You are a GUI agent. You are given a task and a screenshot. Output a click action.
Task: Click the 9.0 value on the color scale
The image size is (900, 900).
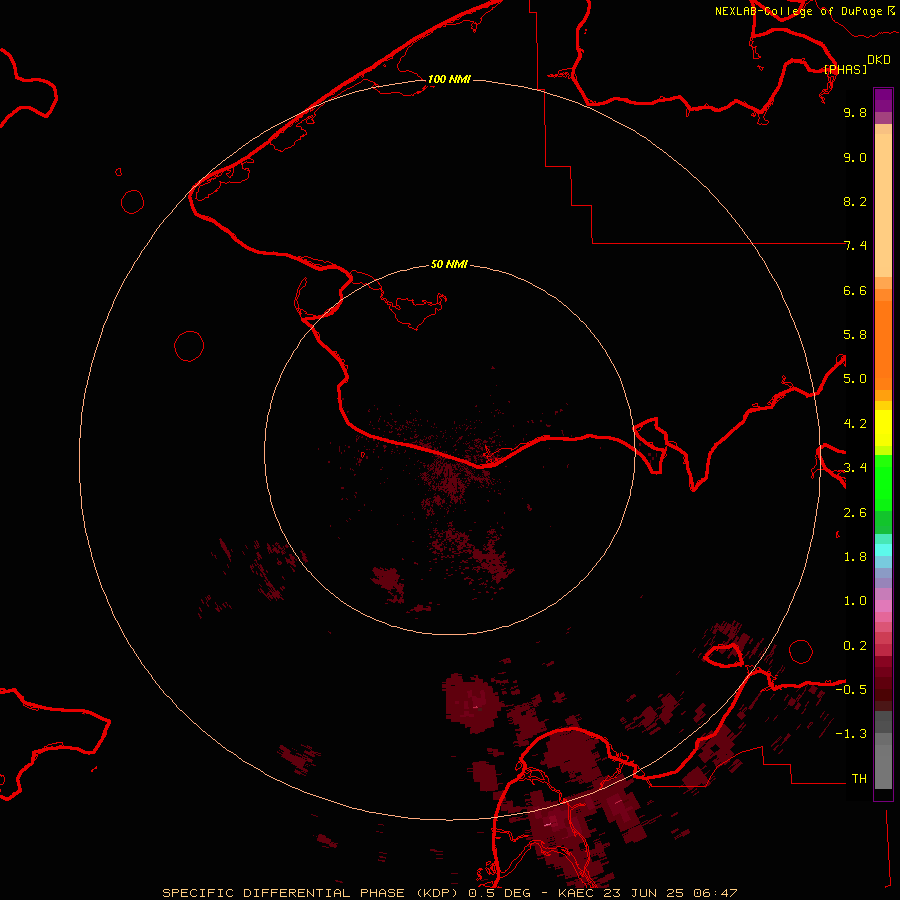[x=855, y=157]
